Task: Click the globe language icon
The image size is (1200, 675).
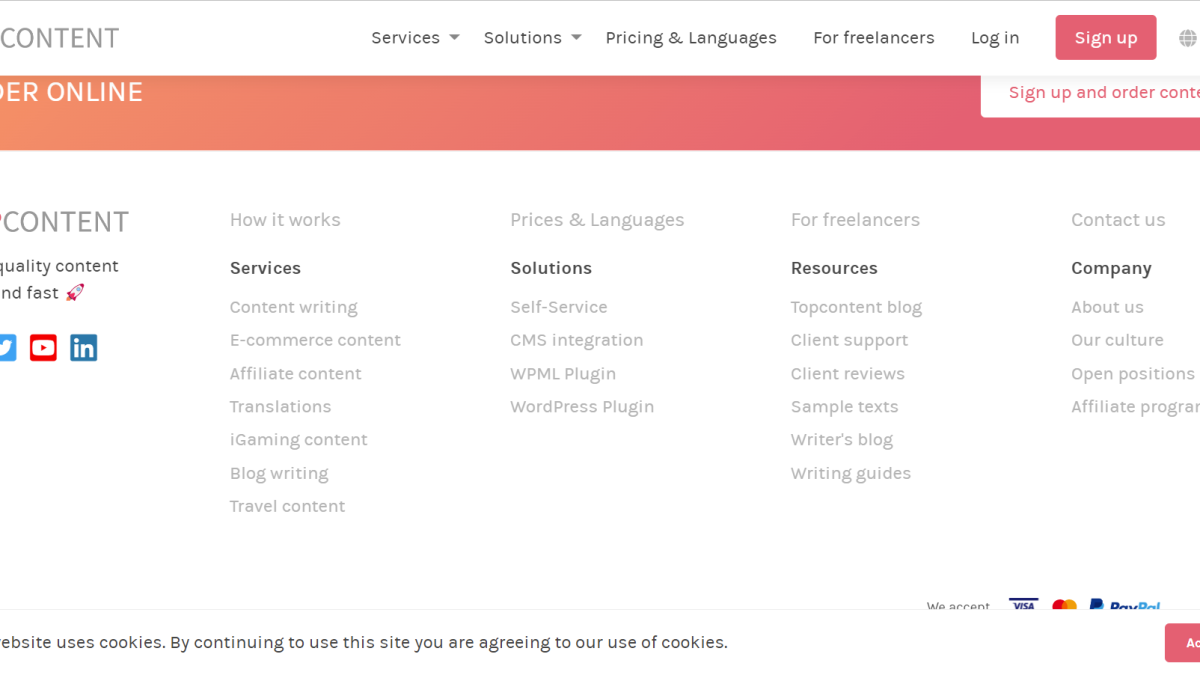Action: 1187,38
